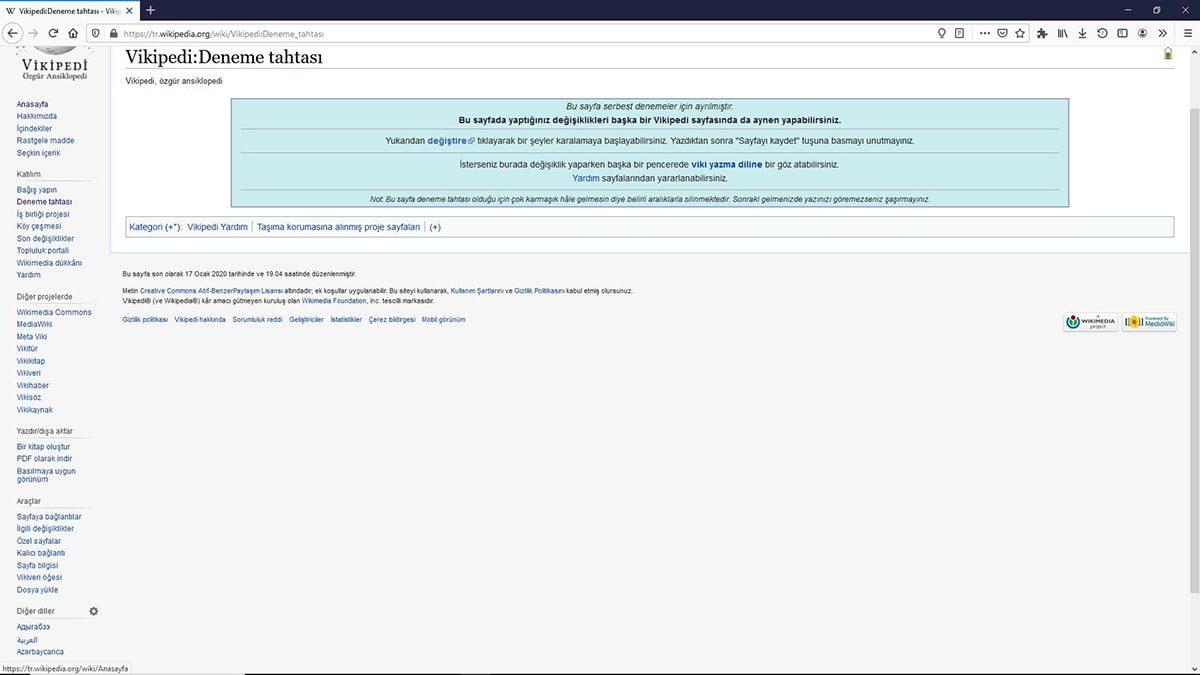Open the Firefox Account menu

click(1141, 33)
